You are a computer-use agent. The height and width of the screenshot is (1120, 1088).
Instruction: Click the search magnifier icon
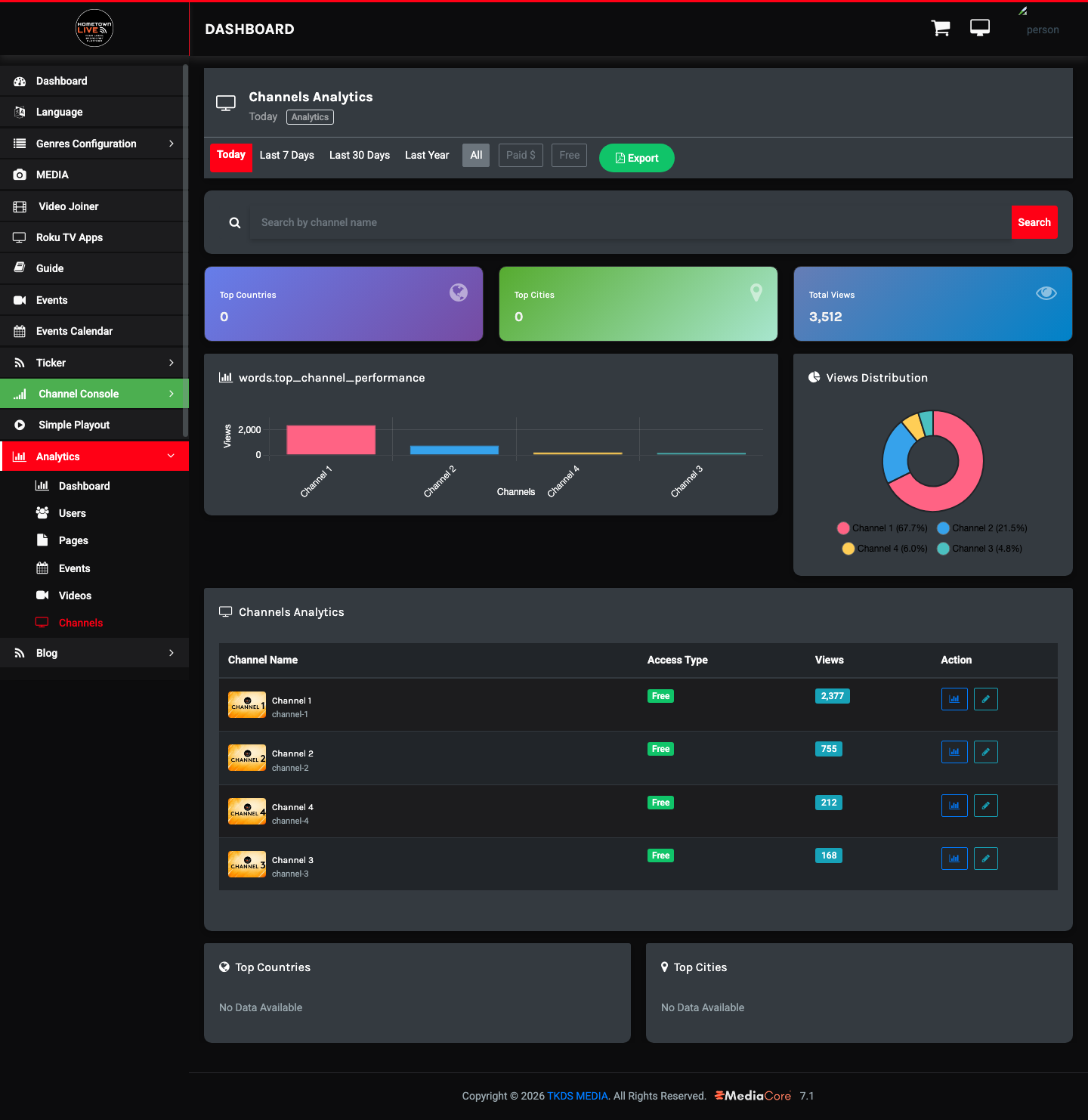(235, 223)
